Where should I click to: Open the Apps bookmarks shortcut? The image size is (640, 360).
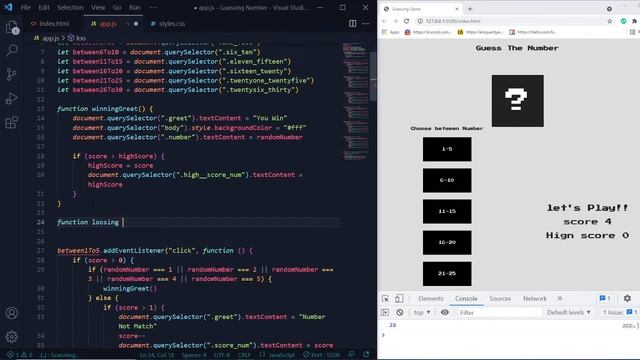[391, 32]
